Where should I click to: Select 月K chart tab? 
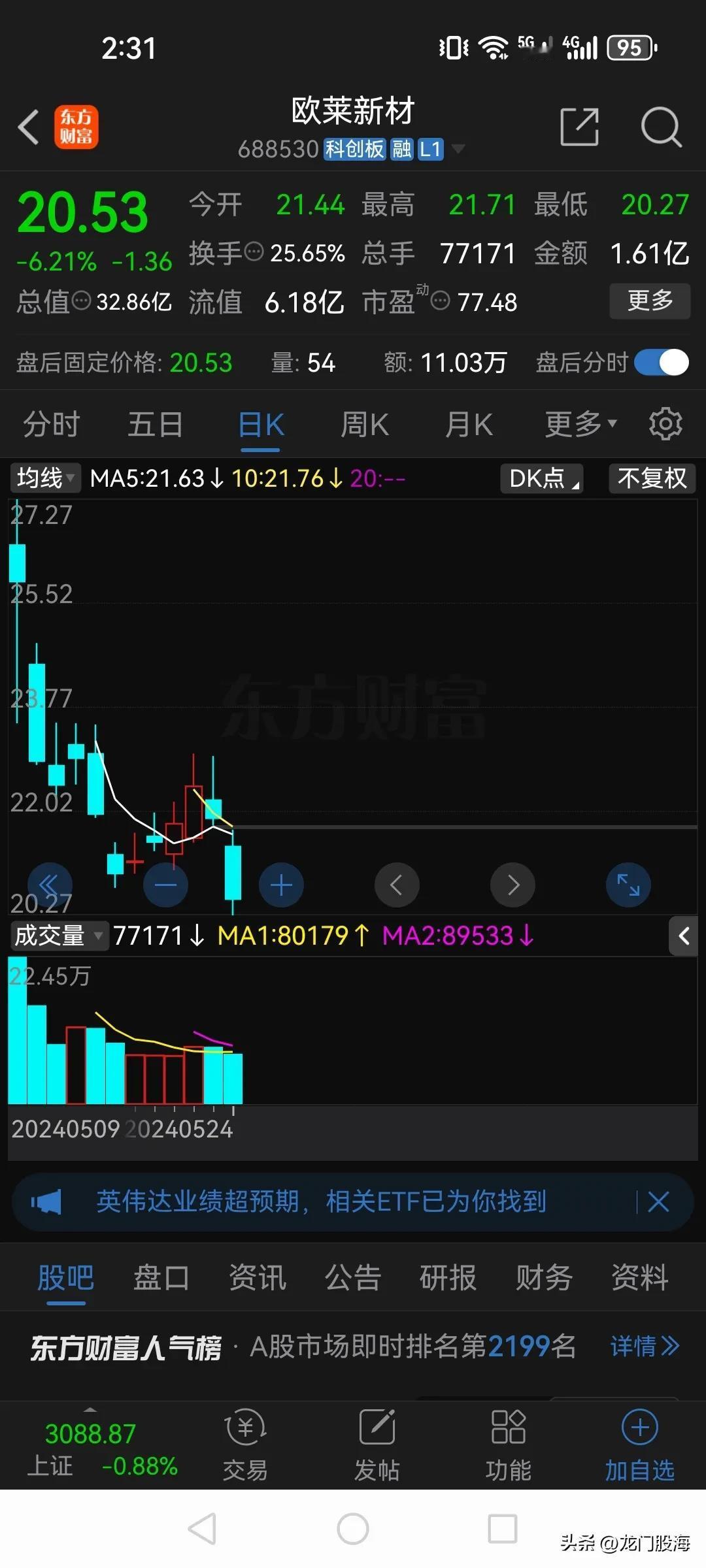point(469,424)
